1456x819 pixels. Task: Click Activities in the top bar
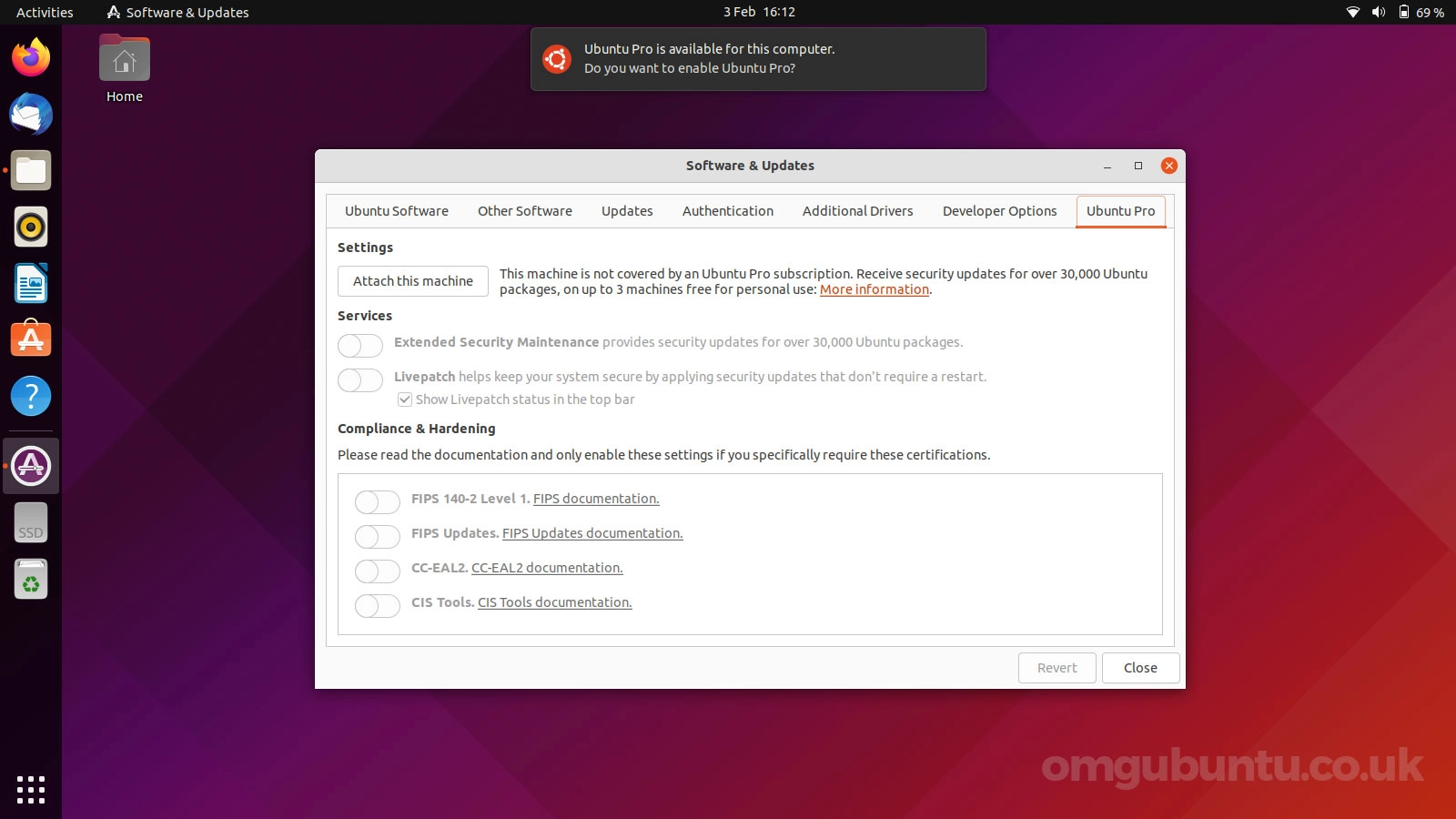pyautogui.click(x=45, y=12)
